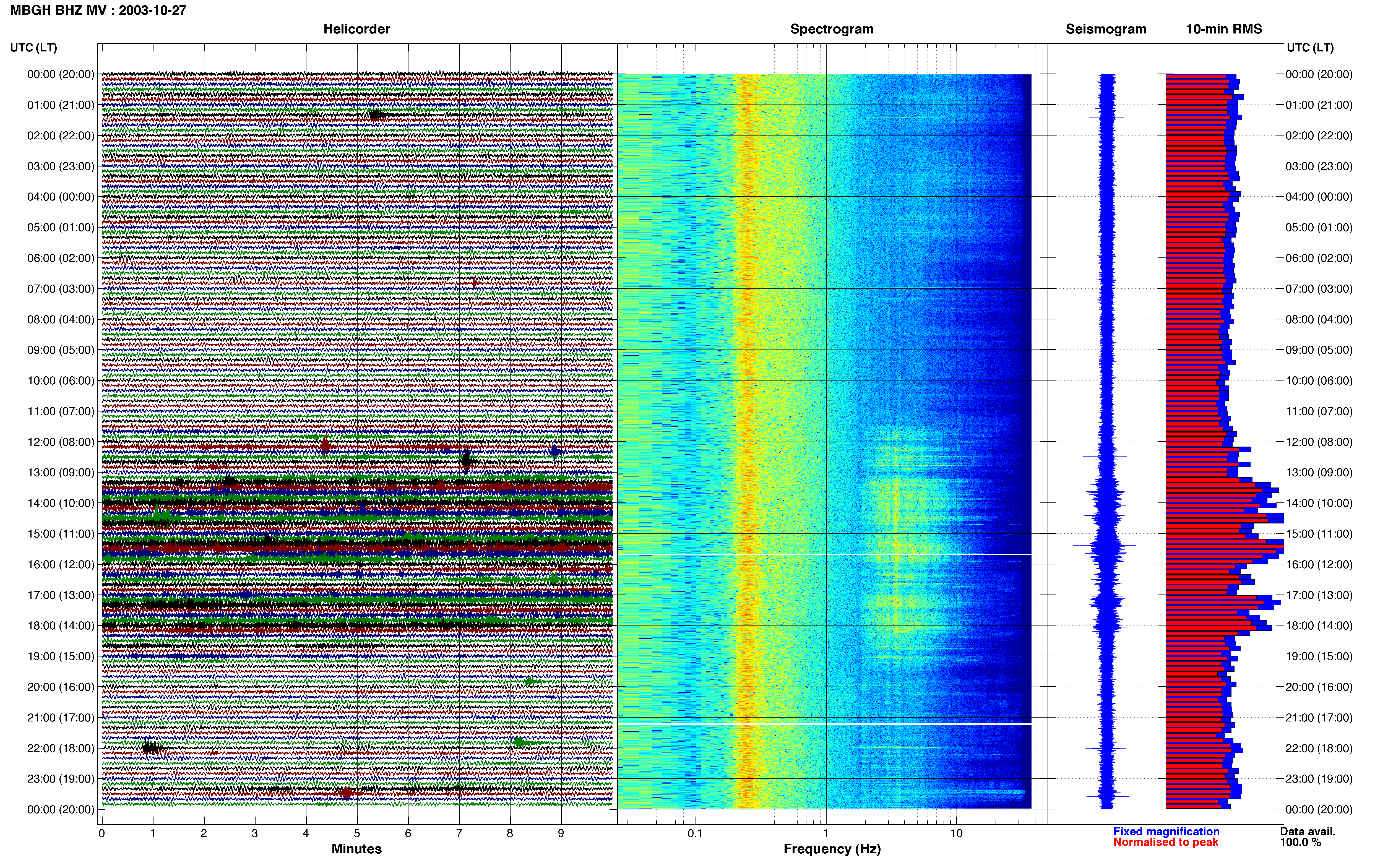Viewport: 1388px width, 868px height.
Task: Click helicorder minute tick '9'
Action: (x=561, y=833)
